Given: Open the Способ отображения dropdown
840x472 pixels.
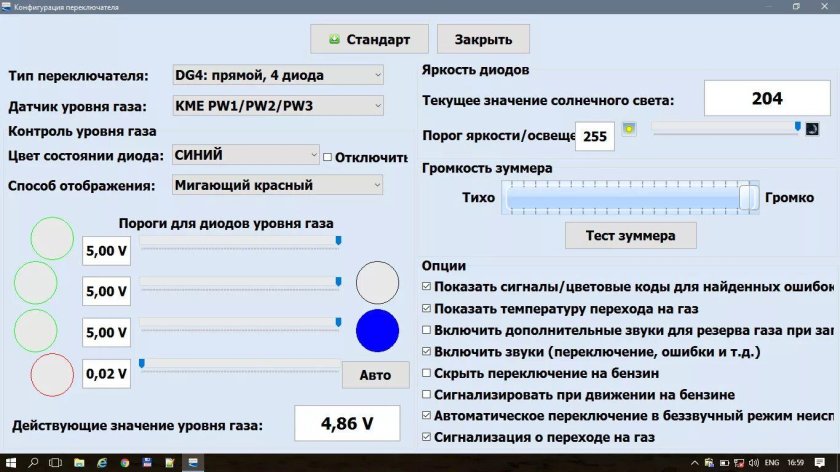Looking at the screenshot, I should (278, 185).
